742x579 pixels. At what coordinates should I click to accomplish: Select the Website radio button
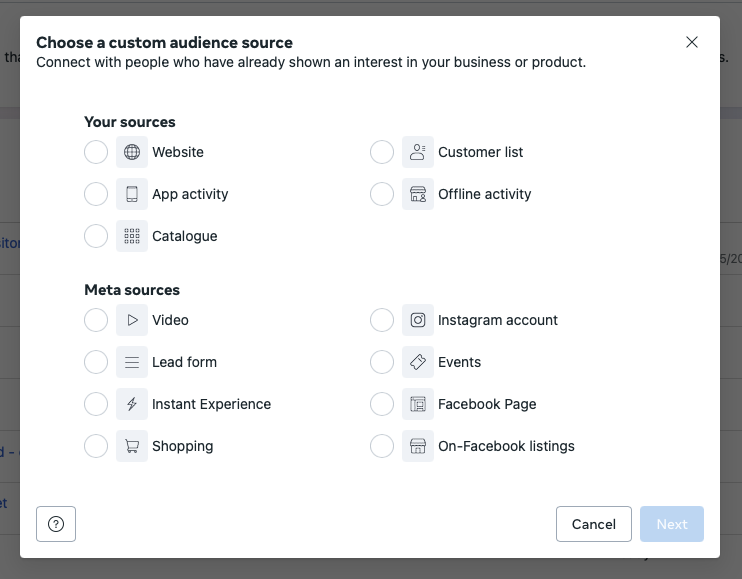(96, 152)
